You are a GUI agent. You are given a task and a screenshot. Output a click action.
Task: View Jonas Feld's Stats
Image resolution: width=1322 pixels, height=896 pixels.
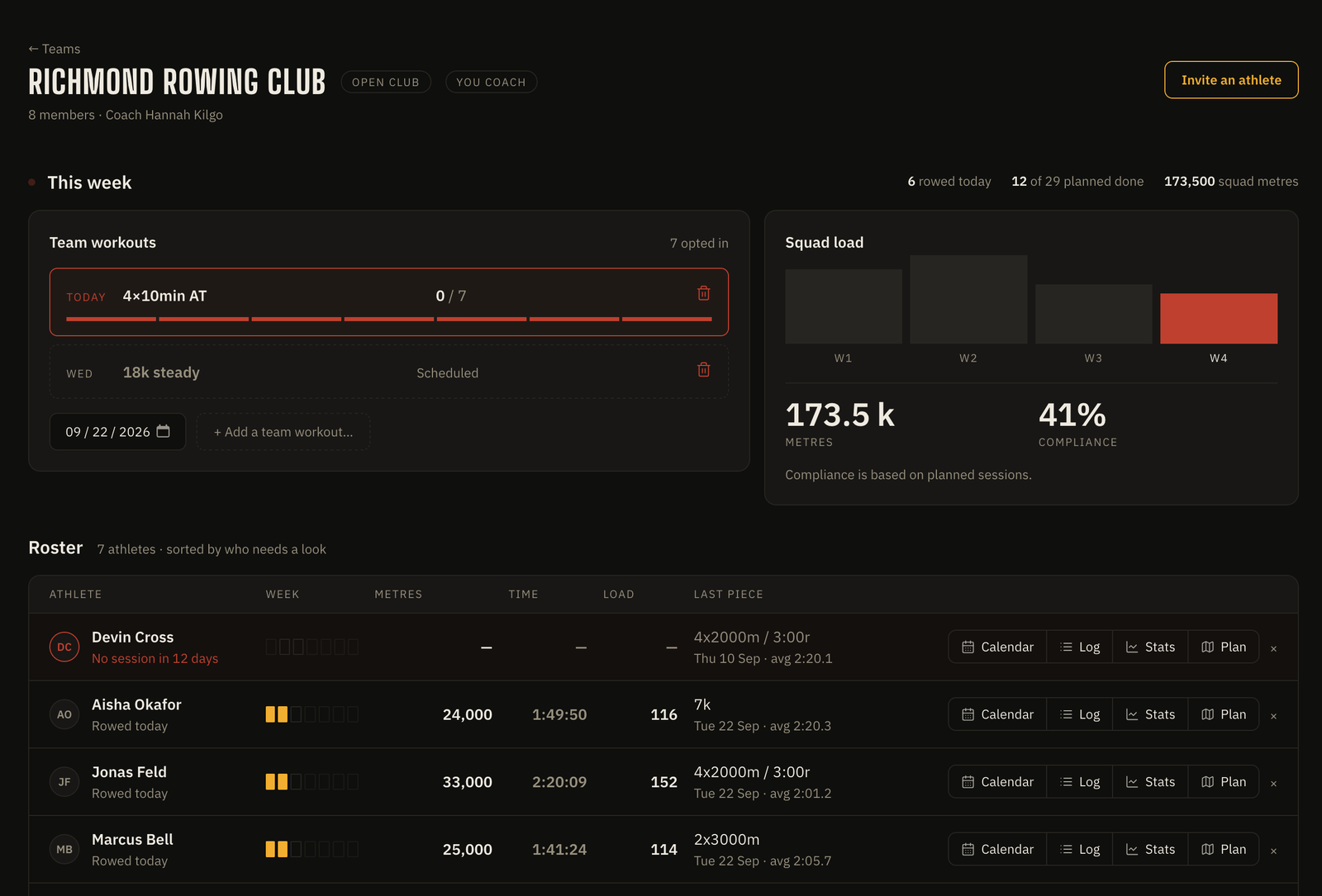click(1150, 781)
